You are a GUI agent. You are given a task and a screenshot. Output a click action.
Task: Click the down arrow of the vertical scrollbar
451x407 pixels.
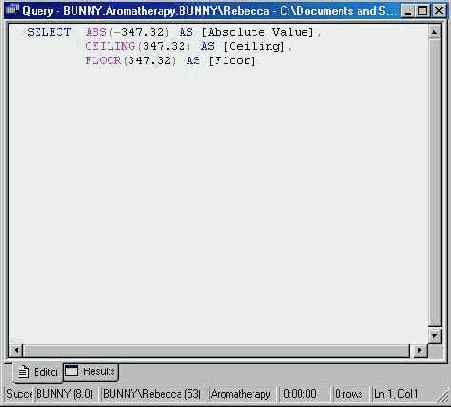(434, 335)
